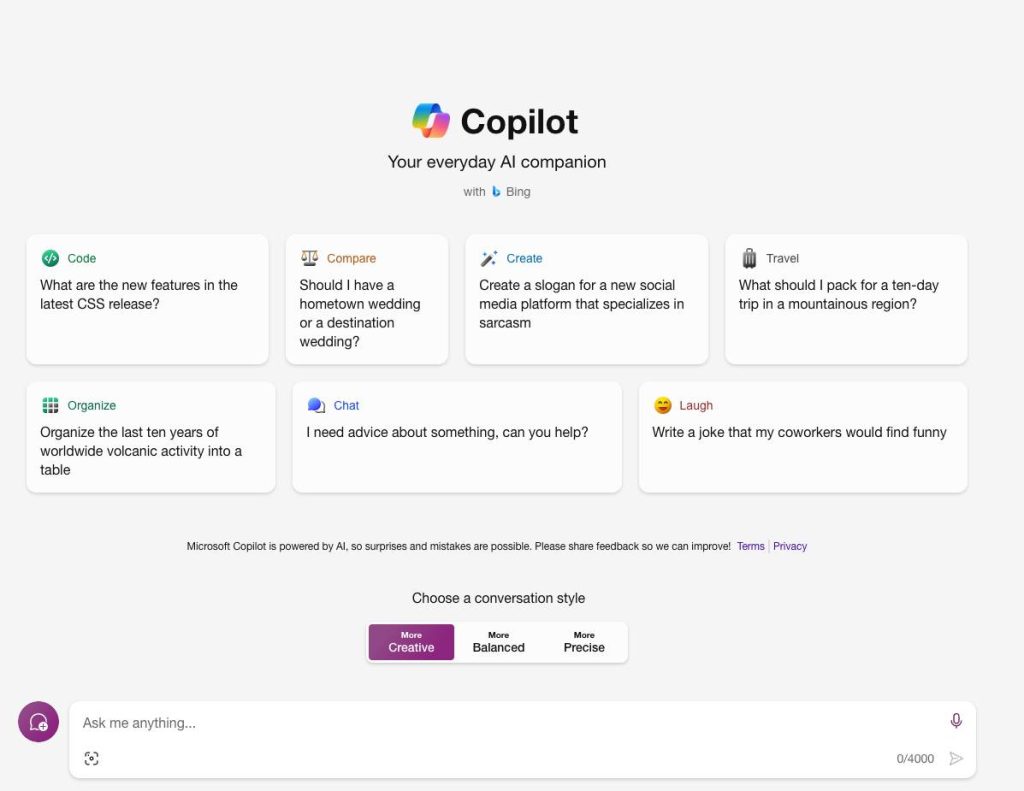This screenshot has height=791, width=1024.
Task: Open visual search with the camera icon
Action: point(91,758)
